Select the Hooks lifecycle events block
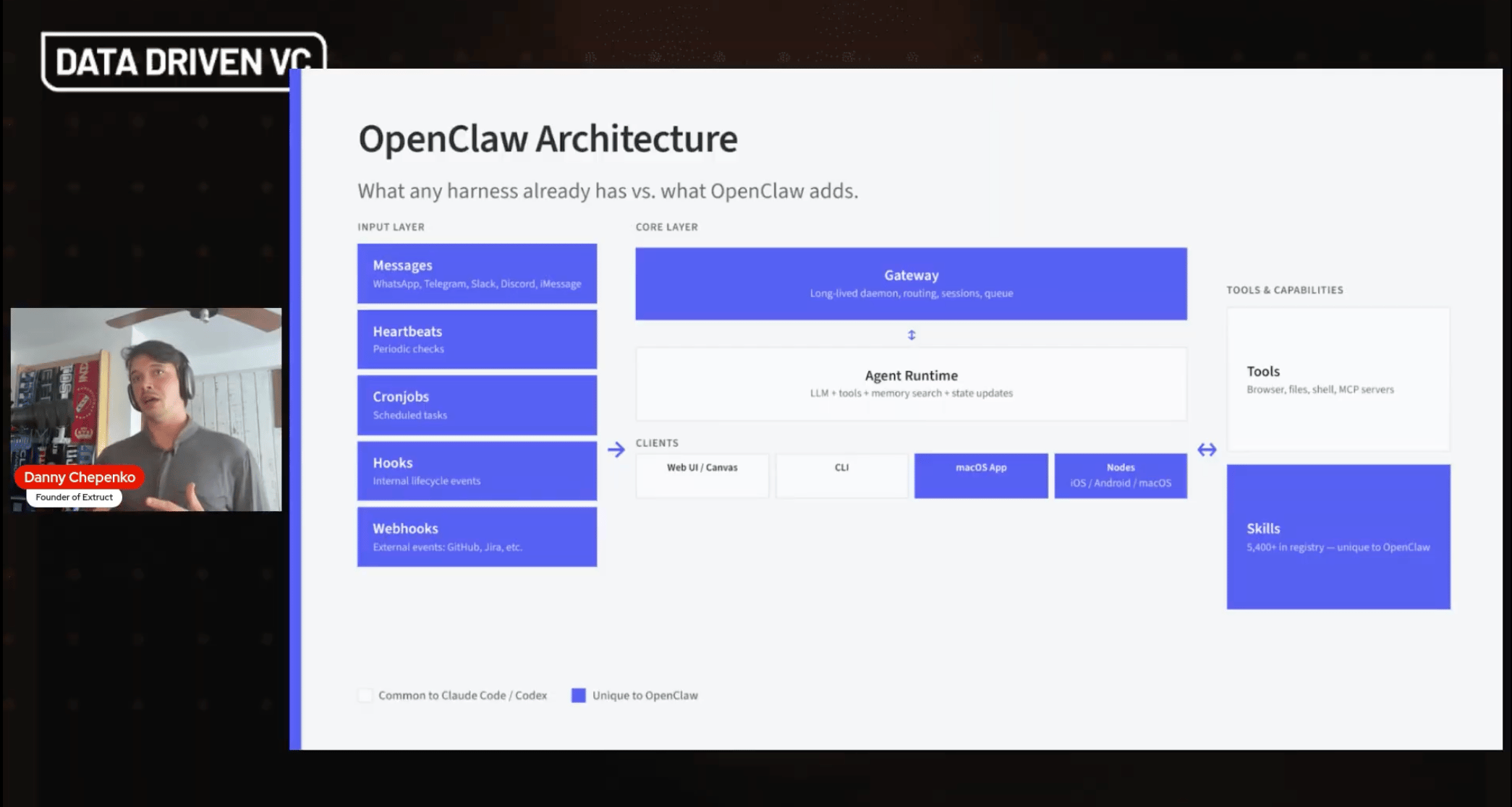 (477, 471)
